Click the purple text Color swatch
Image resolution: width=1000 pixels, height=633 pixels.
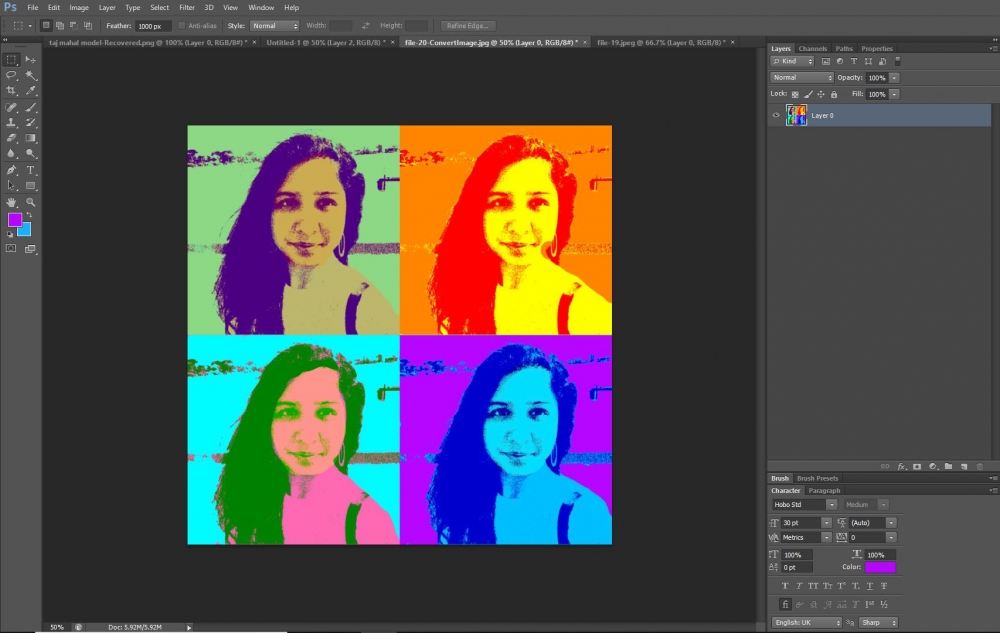click(x=880, y=567)
